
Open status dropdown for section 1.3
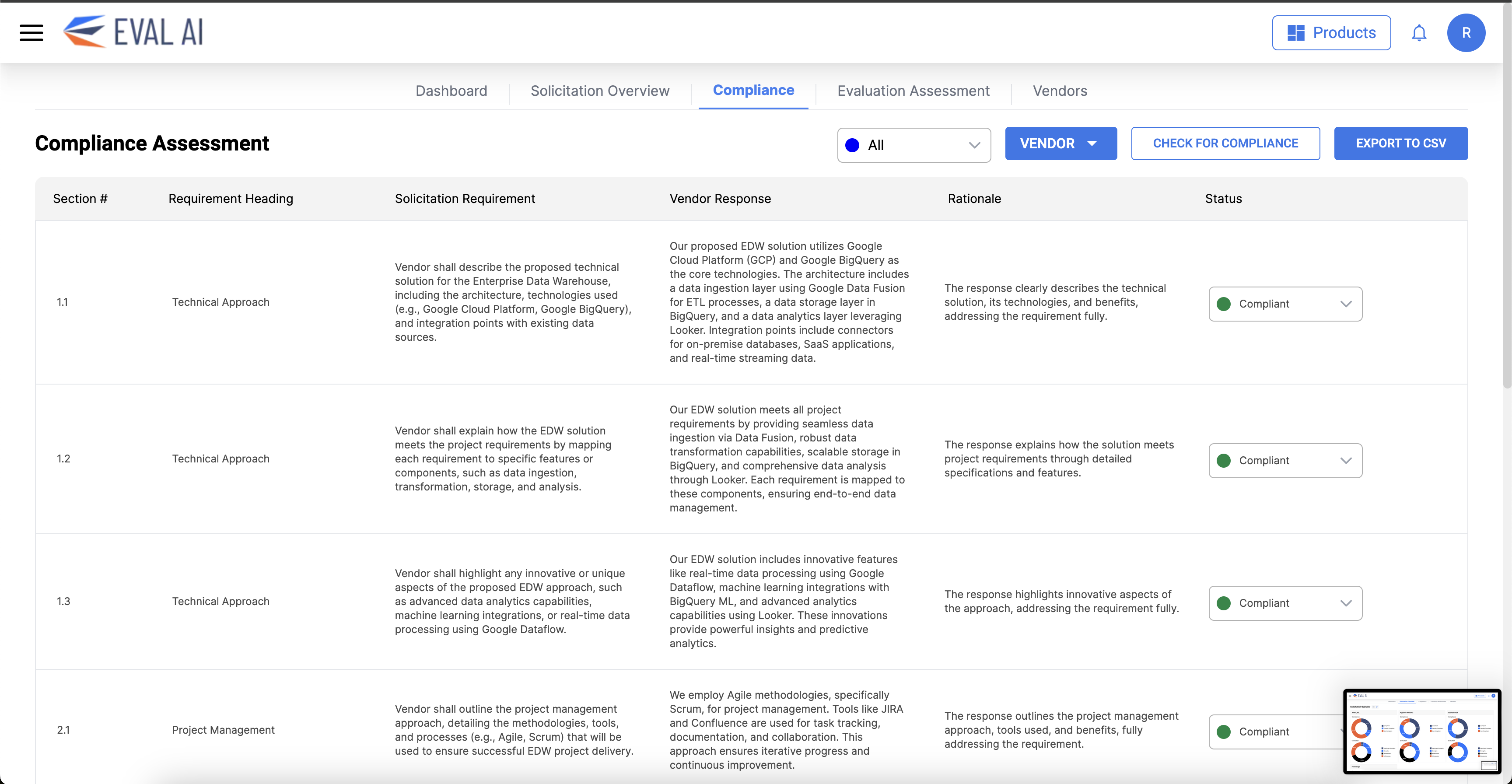[1285, 603]
